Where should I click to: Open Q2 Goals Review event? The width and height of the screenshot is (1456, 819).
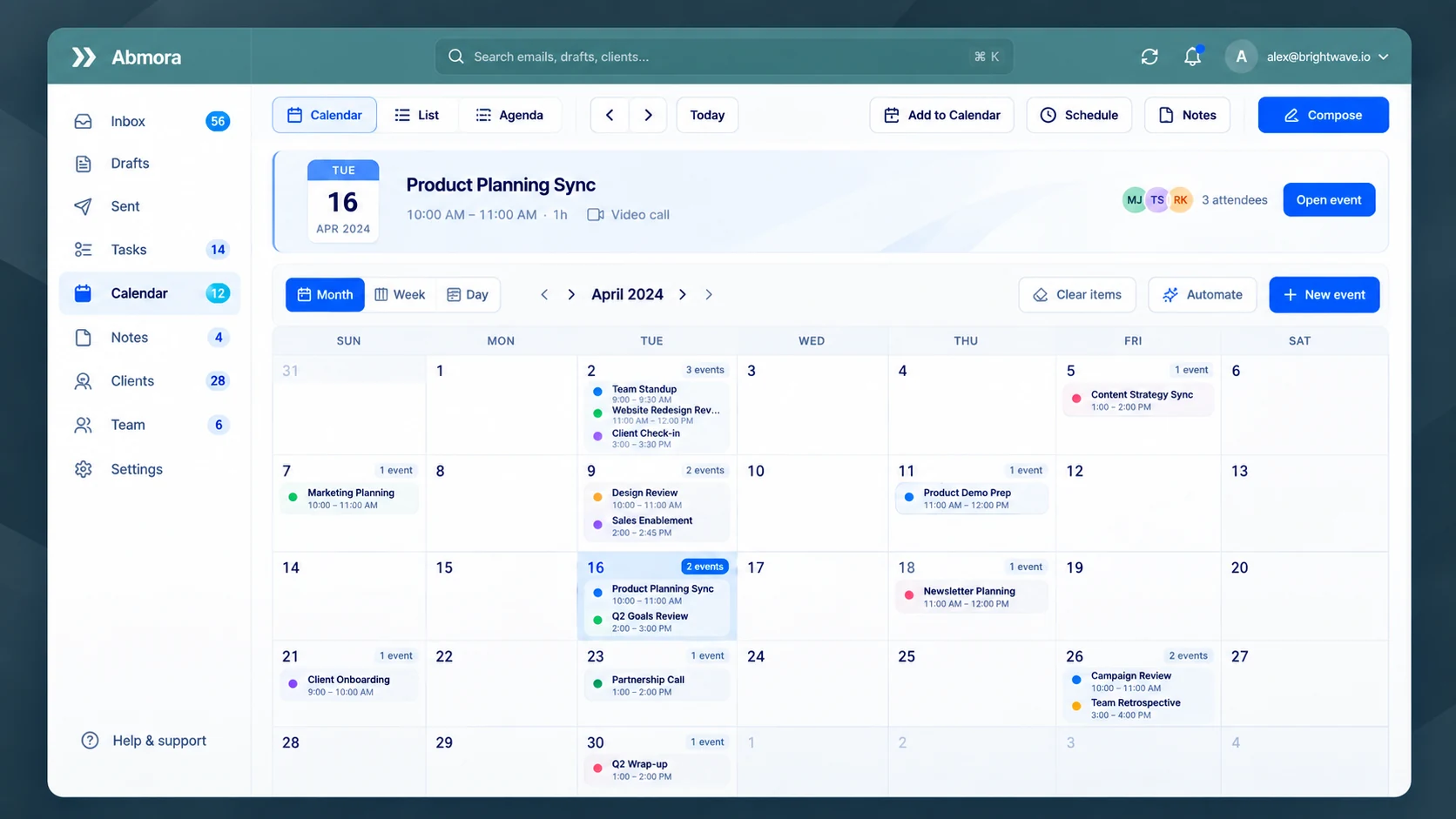(657, 621)
